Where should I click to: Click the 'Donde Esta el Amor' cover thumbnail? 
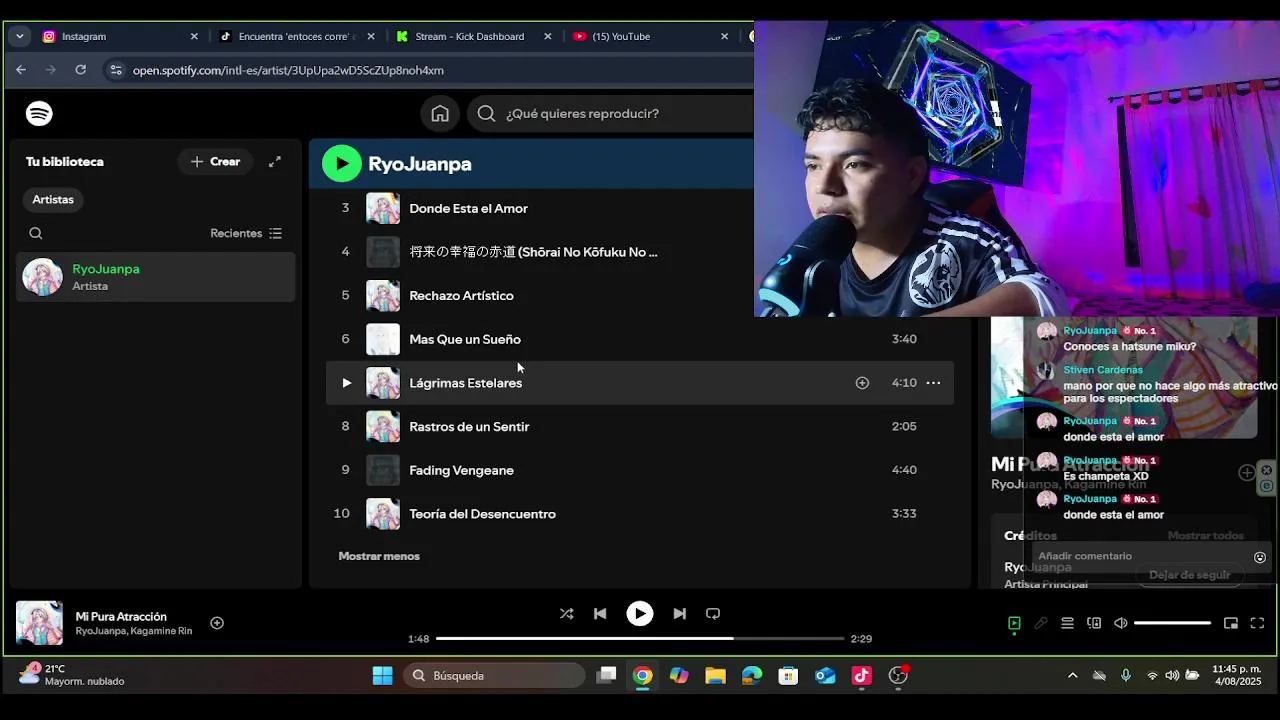(x=383, y=208)
